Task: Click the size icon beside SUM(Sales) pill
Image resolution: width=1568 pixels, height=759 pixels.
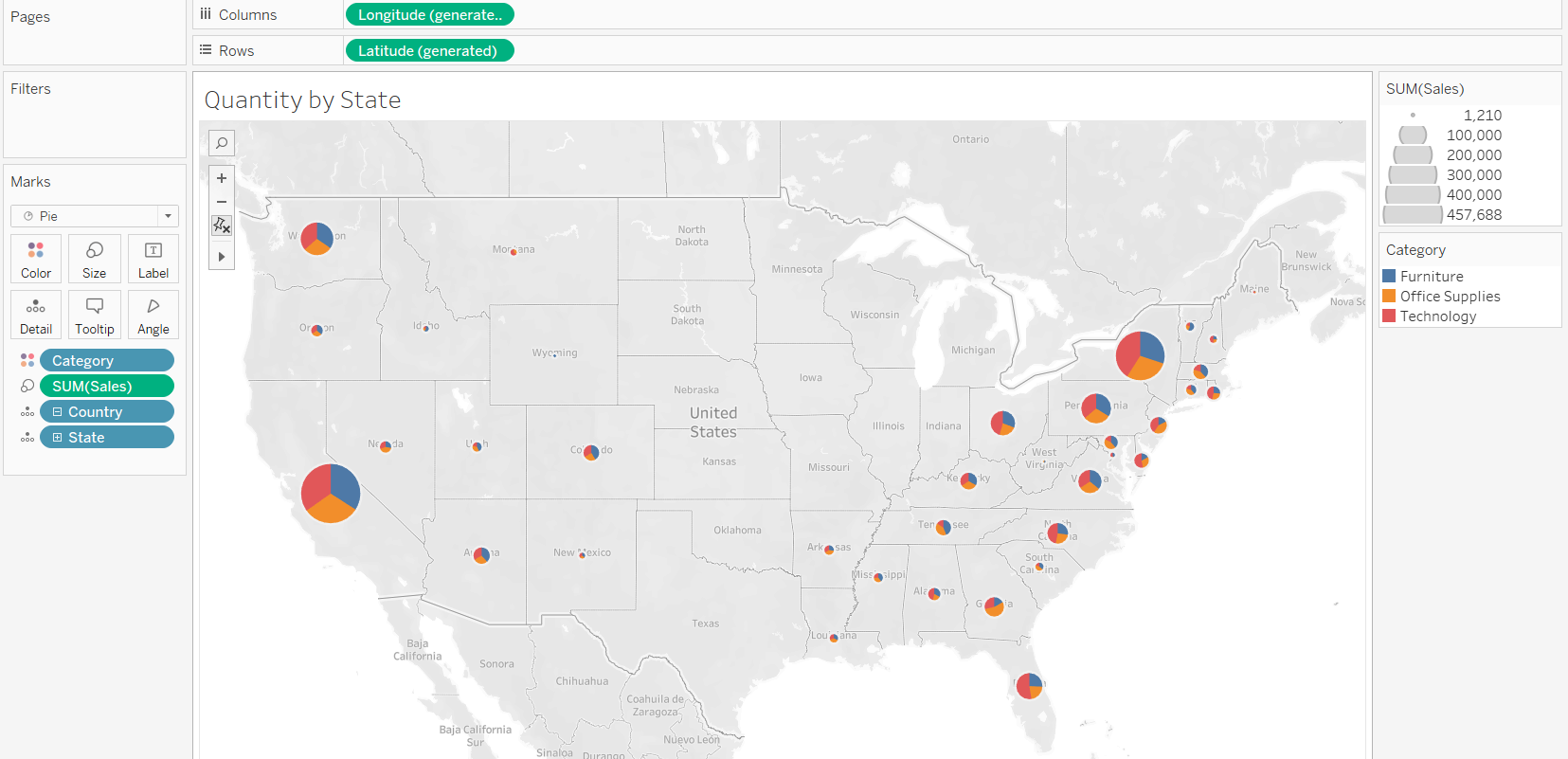Action: [27, 386]
